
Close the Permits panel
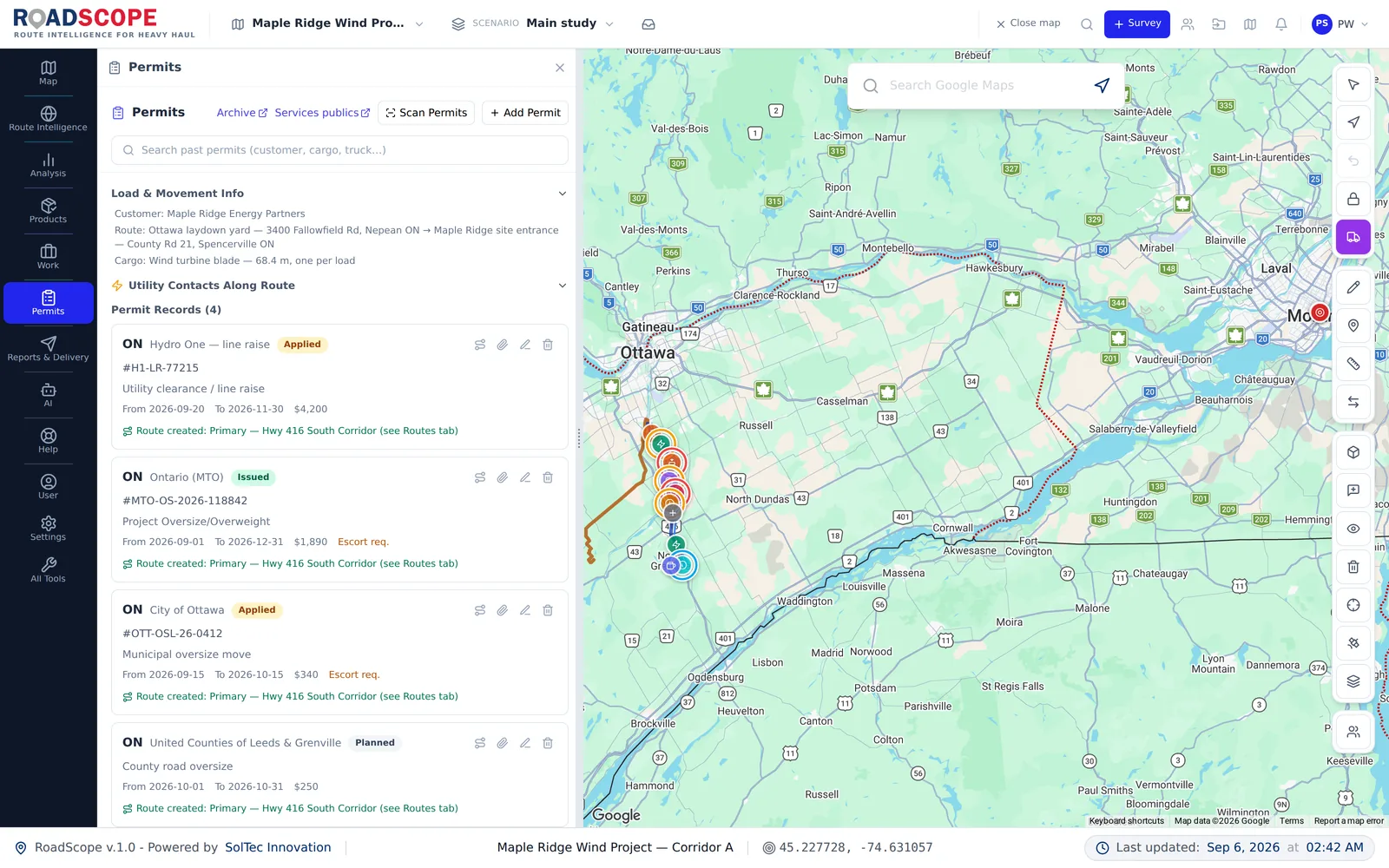pos(560,68)
